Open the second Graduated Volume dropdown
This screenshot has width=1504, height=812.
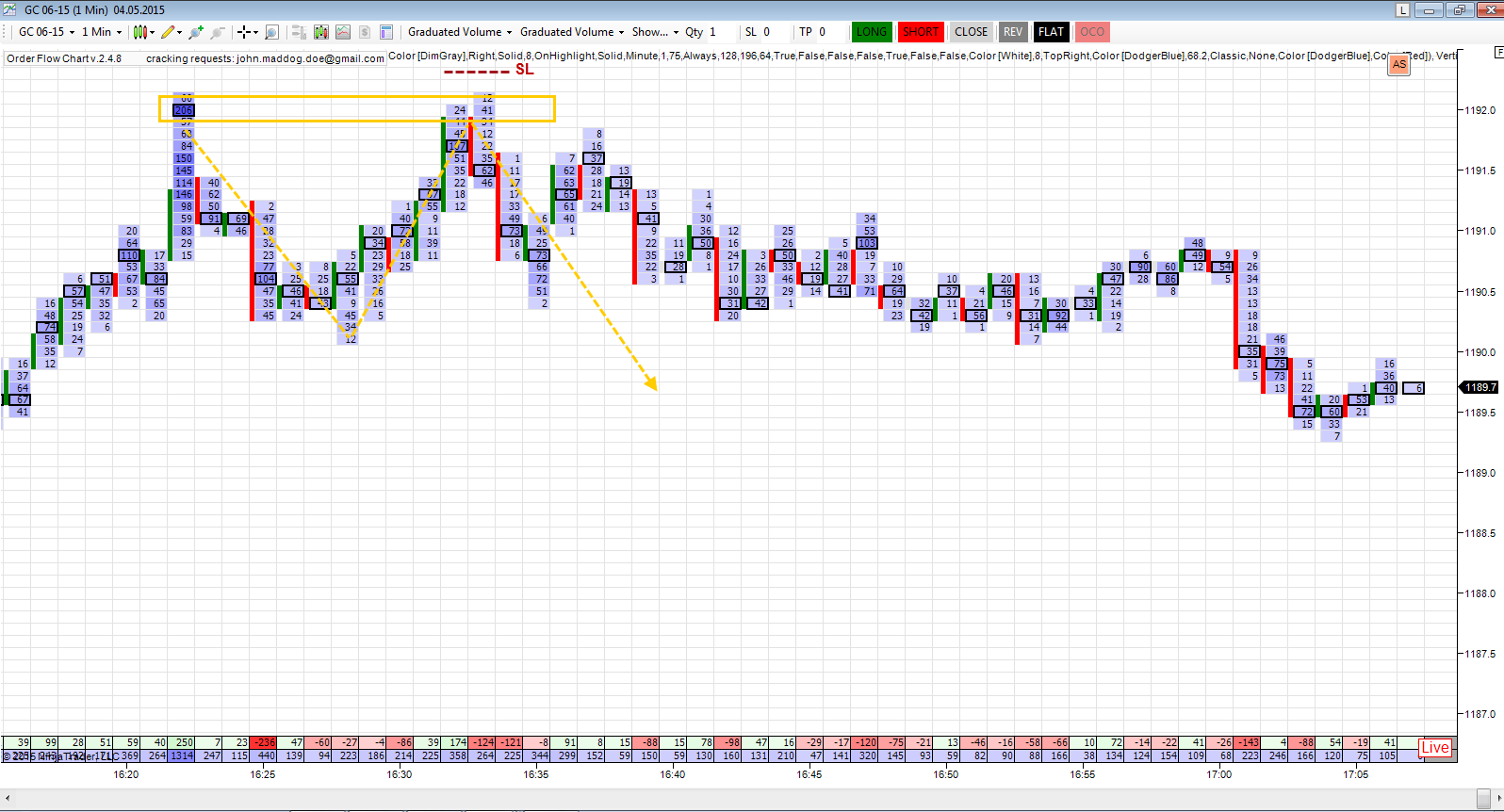571,32
